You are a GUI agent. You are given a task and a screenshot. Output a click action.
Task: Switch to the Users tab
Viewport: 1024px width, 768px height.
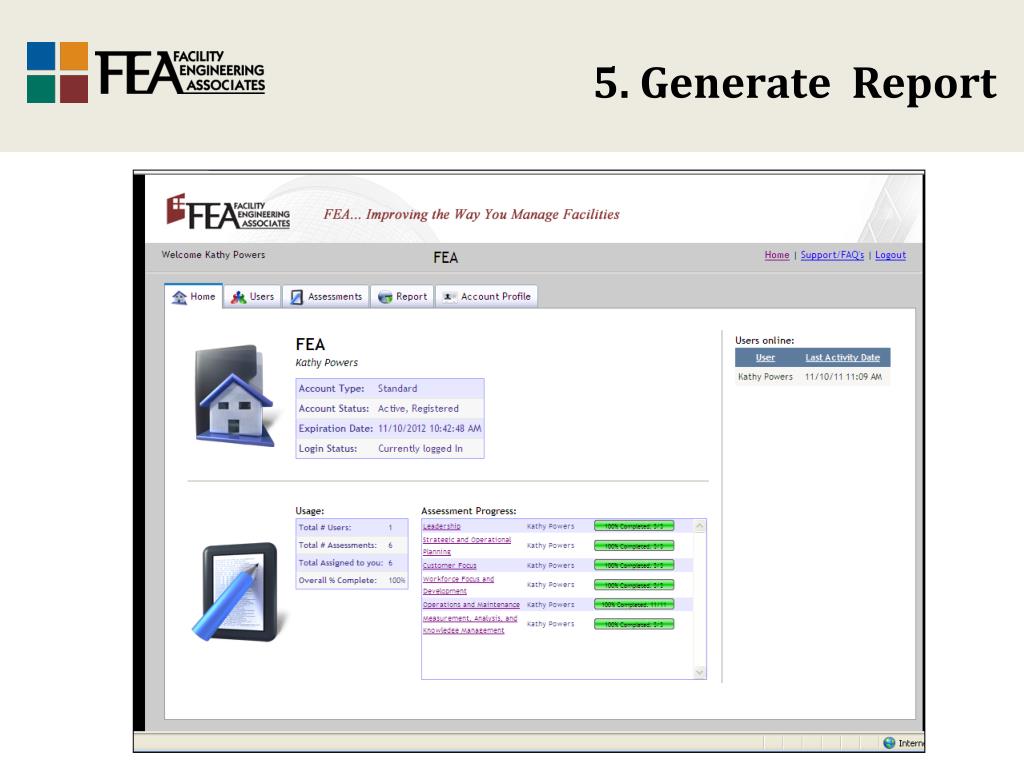253,296
